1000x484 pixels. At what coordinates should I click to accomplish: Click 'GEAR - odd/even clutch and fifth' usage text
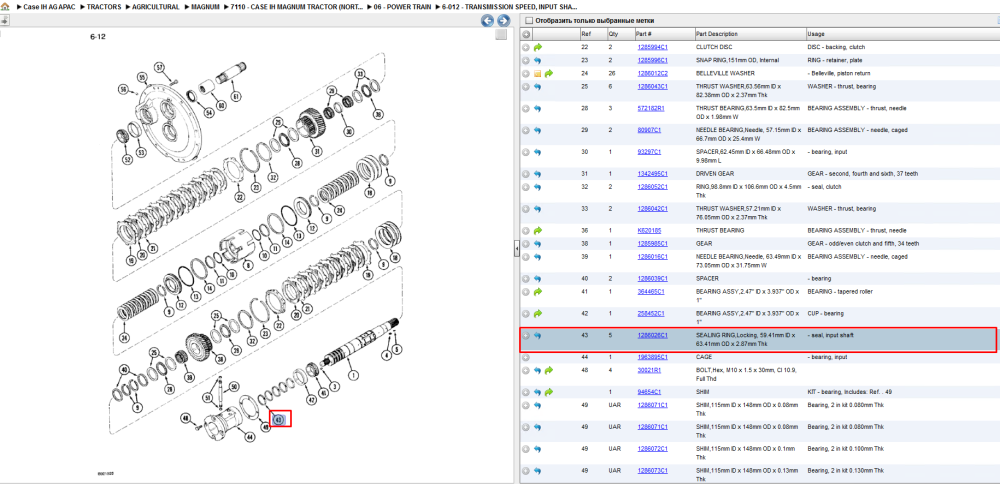(863, 244)
